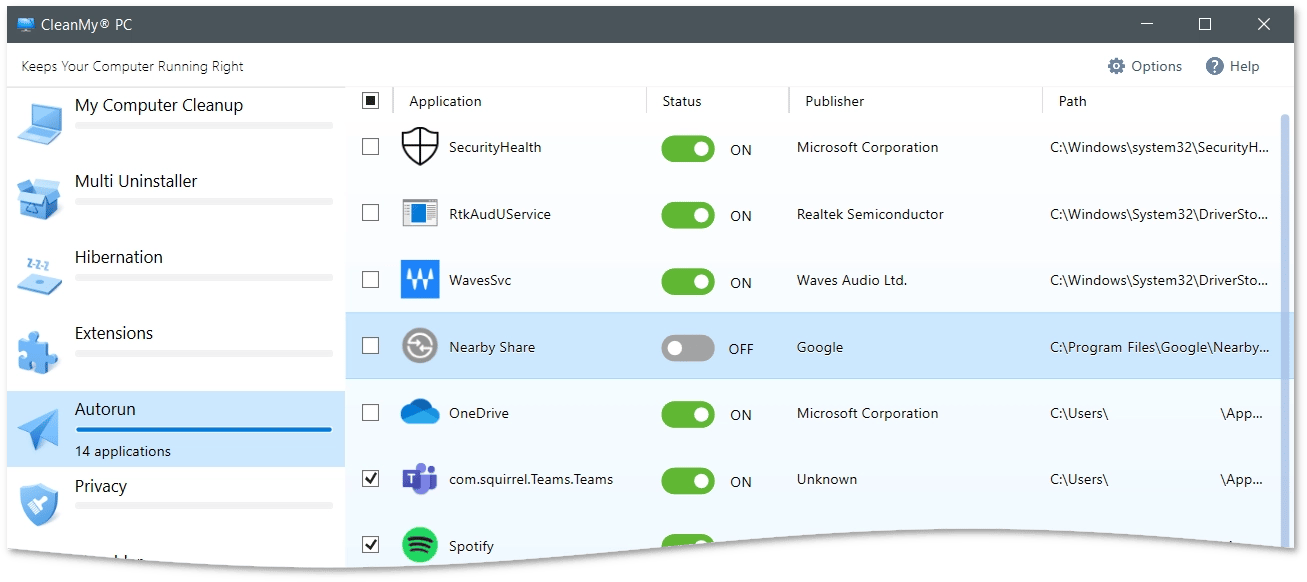This screenshot has width=1307, height=582.
Task: Uncheck the Spotify checkbox
Action: [x=371, y=545]
